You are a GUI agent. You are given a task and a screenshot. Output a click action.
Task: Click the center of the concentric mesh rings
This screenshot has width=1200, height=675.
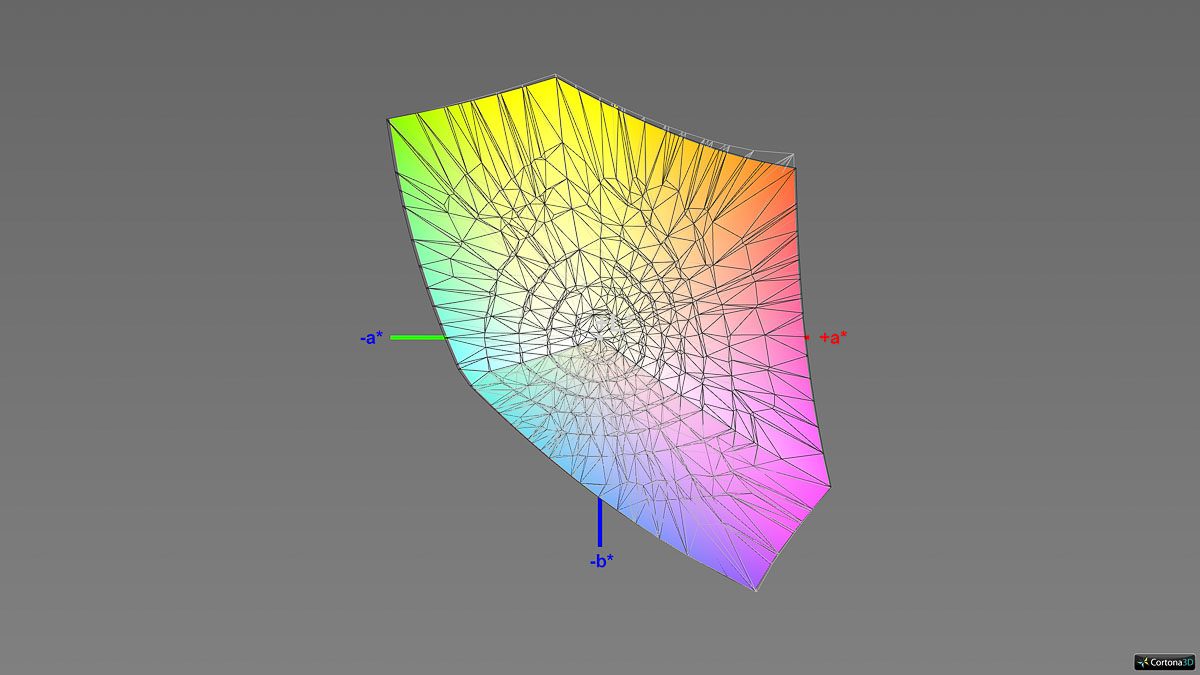click(x=598, y=326)
